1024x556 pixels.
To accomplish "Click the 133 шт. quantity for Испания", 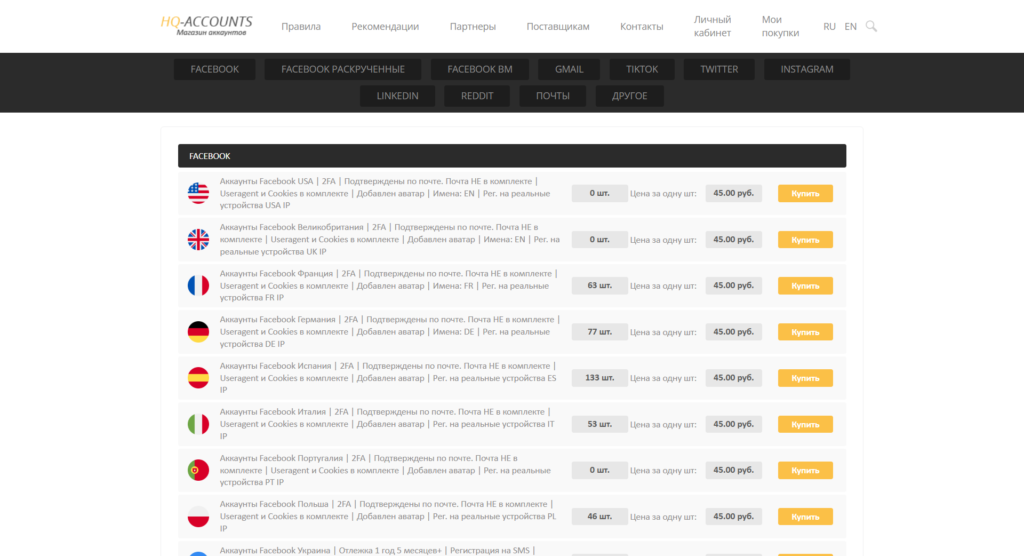I will [600, 378].
